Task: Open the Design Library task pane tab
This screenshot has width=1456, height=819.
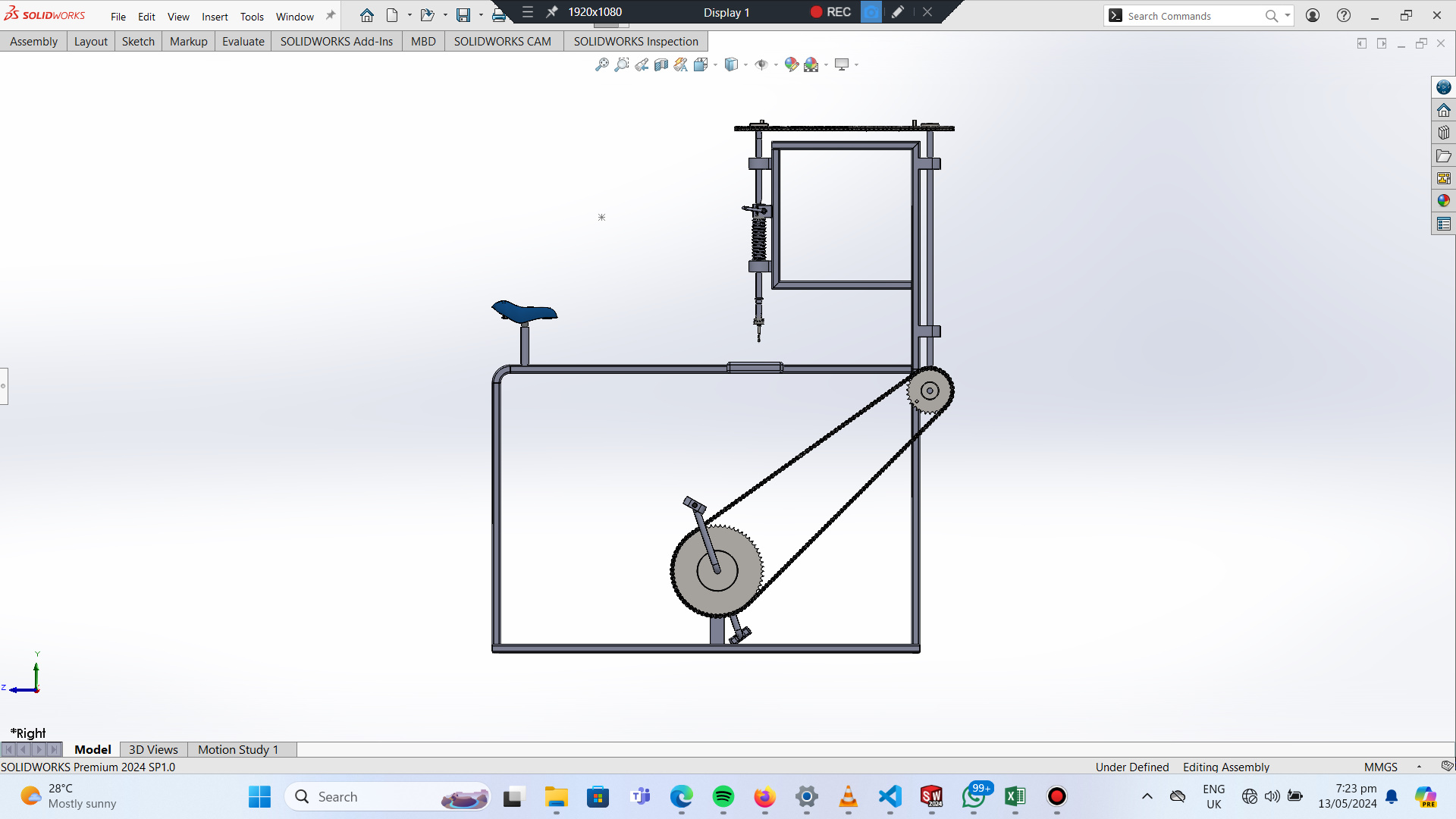Action: click(x=1443, y=133)
